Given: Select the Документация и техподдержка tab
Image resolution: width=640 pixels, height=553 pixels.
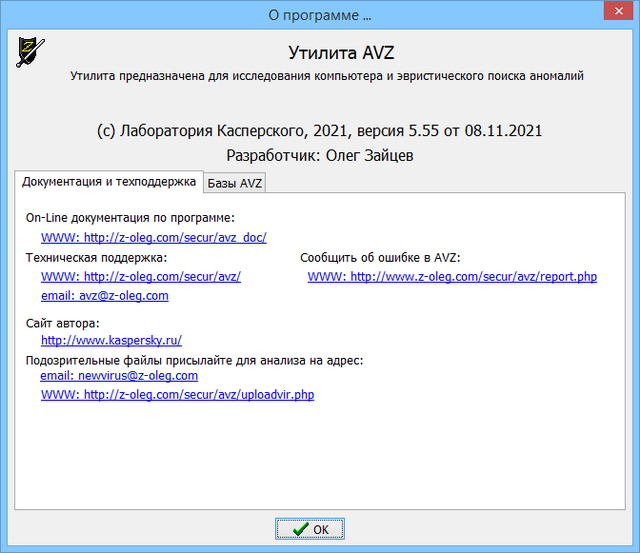Looking at the screenshot, I should [109, 182].
